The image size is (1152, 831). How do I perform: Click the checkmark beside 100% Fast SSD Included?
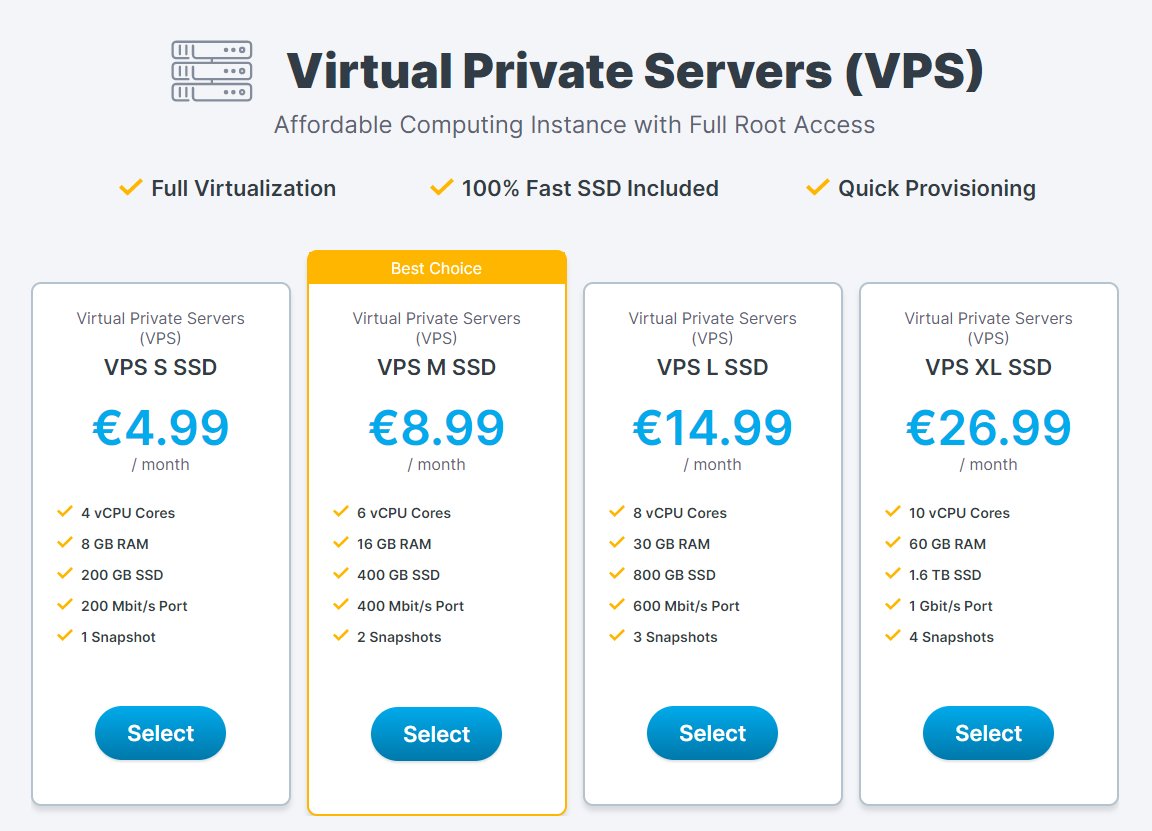[441, 187]
